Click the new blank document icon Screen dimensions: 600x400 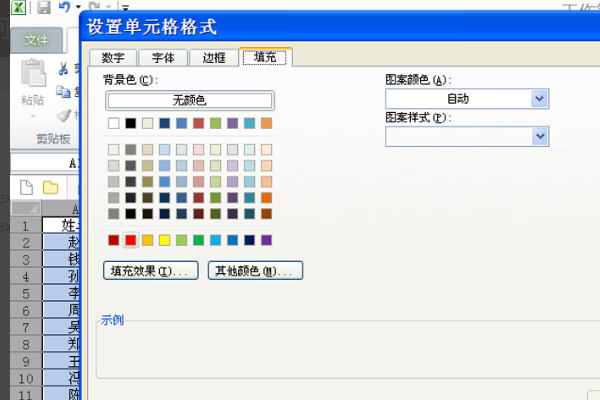tap(26, 187)
